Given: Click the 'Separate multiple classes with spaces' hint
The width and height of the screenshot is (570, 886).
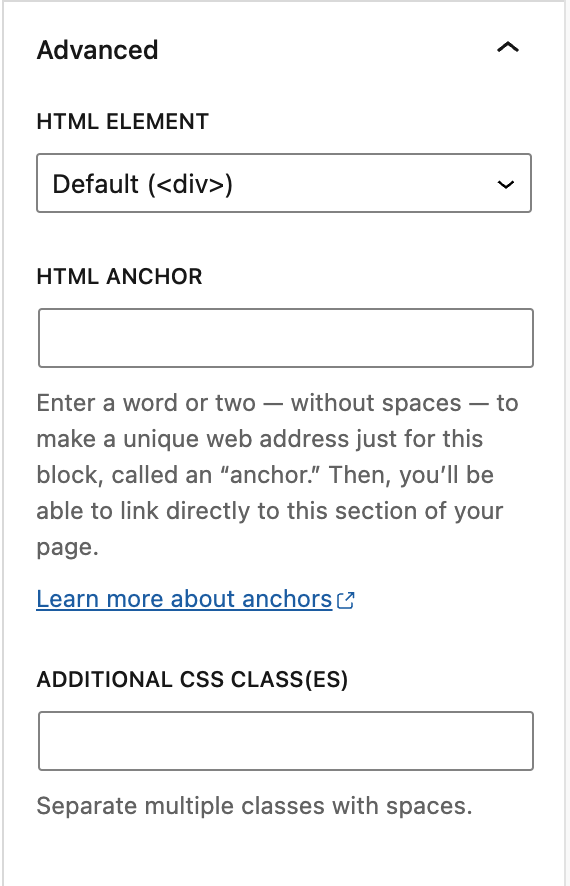Looking at the screenshot, I should click(254, 806).
